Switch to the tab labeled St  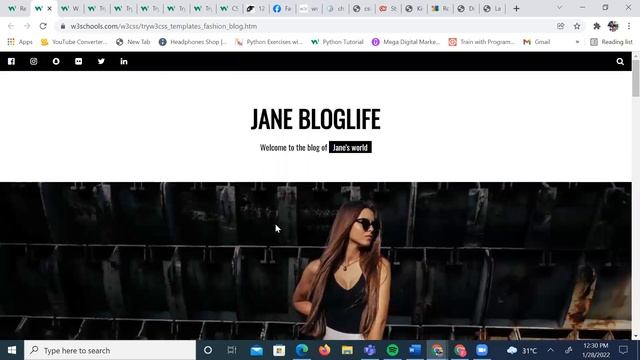click(388, 8)
